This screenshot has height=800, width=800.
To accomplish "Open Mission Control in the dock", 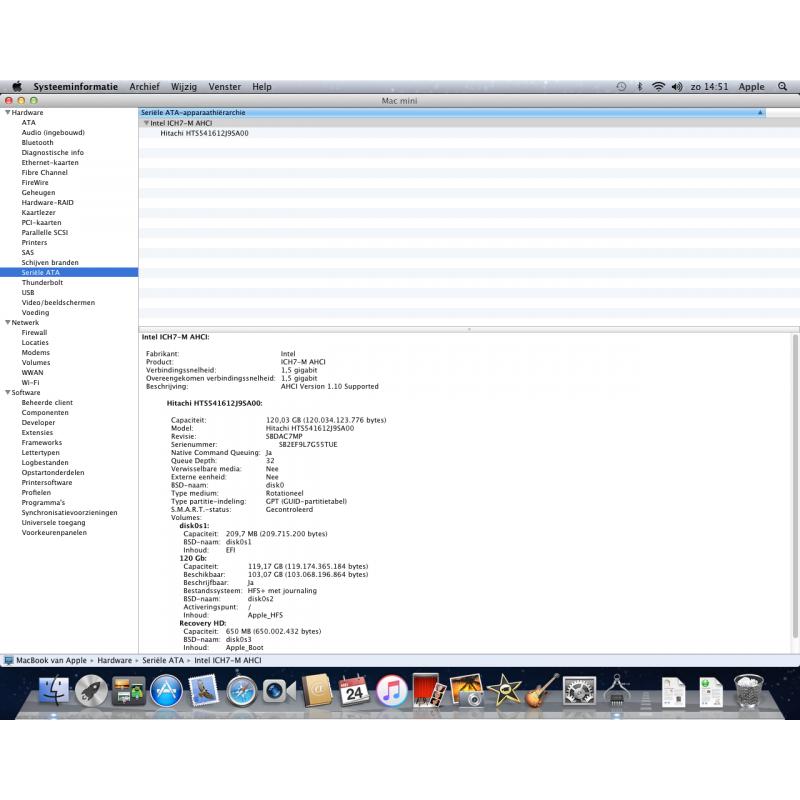I will (x=129, y=691).
